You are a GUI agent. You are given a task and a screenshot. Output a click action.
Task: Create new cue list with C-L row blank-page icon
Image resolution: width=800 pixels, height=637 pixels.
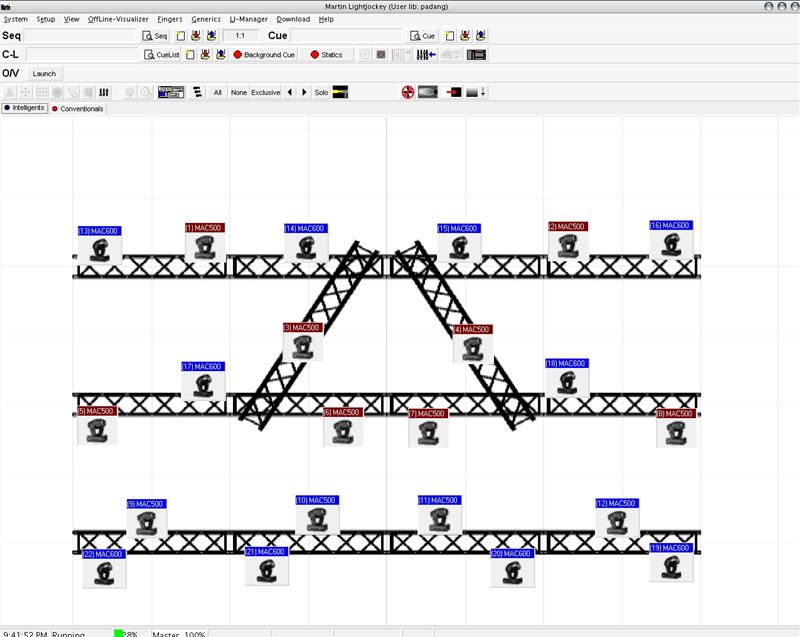190,55
